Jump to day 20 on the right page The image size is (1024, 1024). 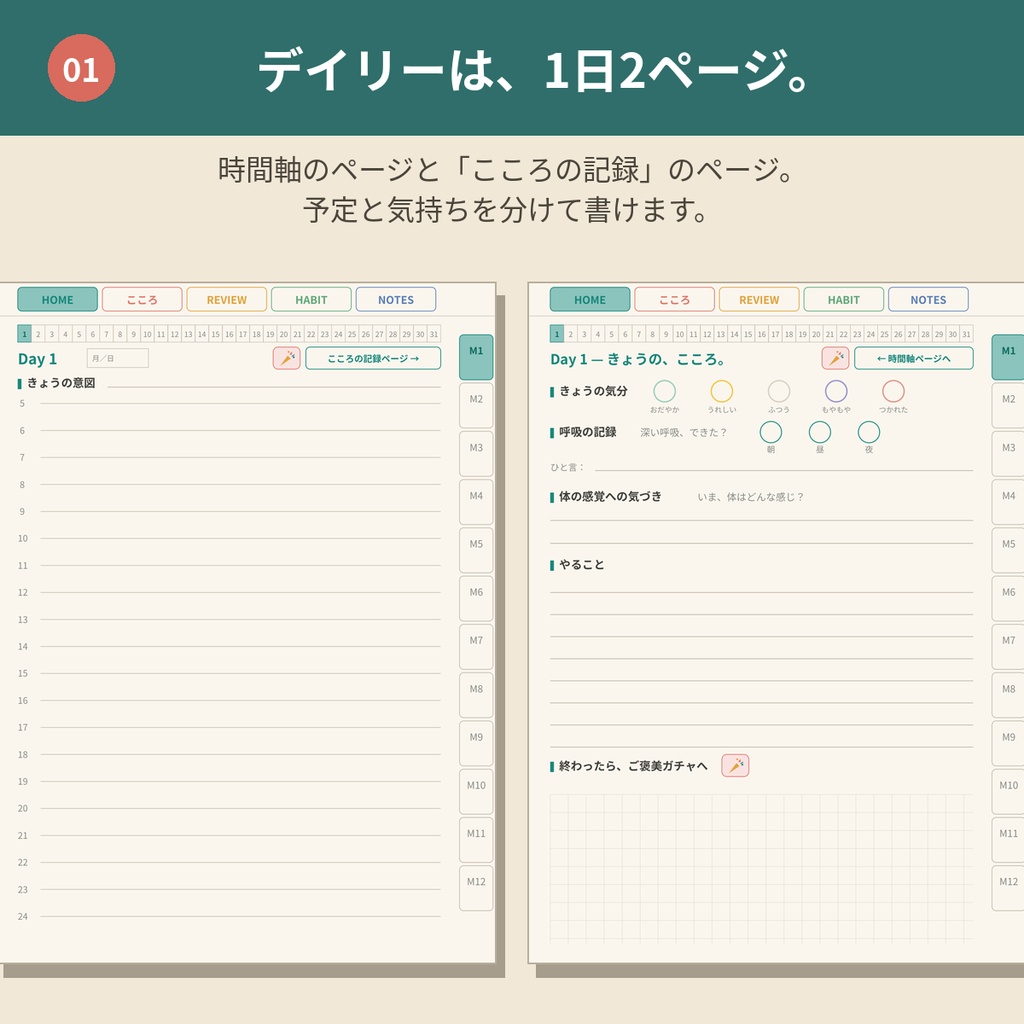click(816, 334)
